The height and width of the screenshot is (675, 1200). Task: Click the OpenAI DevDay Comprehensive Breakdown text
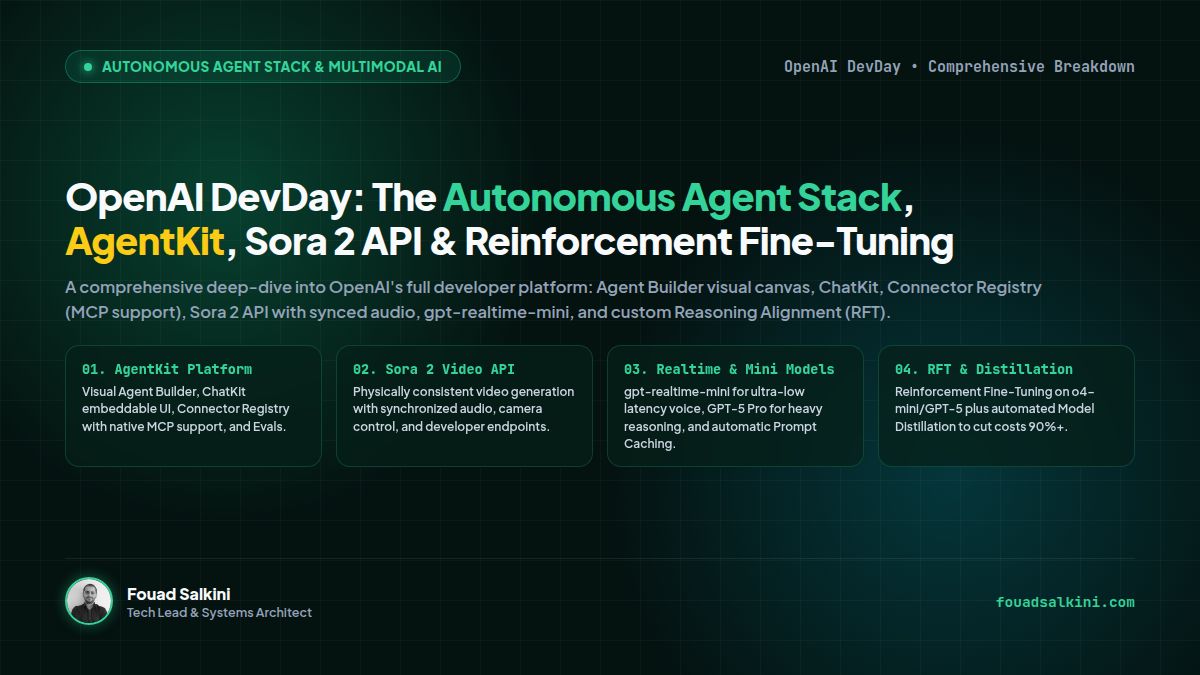(x=959, y=67)
